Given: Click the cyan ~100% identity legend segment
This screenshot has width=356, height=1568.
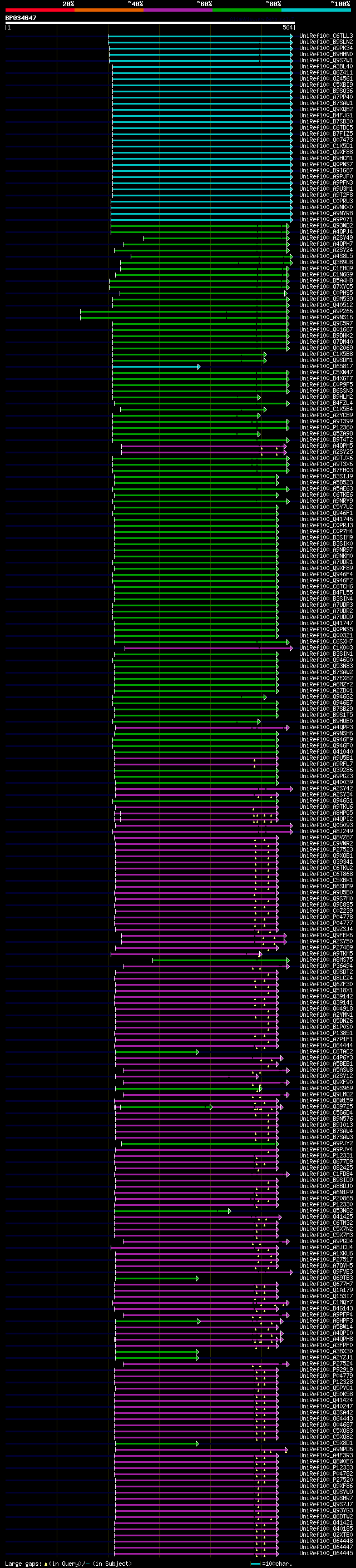Looking at the screenshot, I should (317, 10).
